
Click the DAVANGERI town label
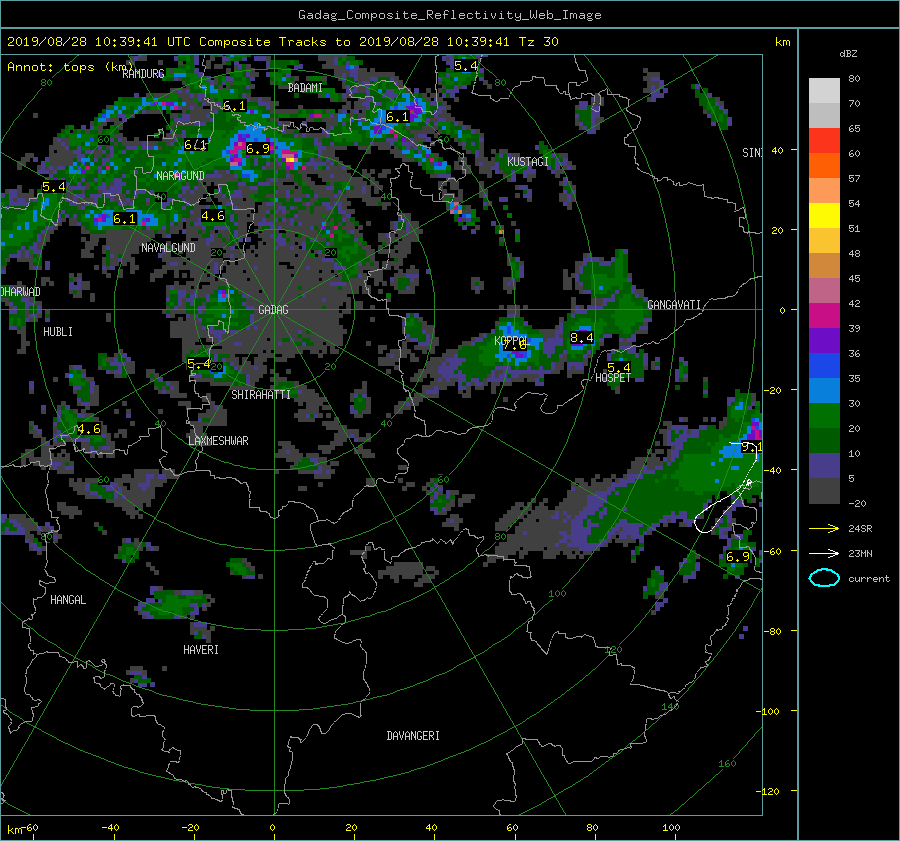click(x=413, y=736)
